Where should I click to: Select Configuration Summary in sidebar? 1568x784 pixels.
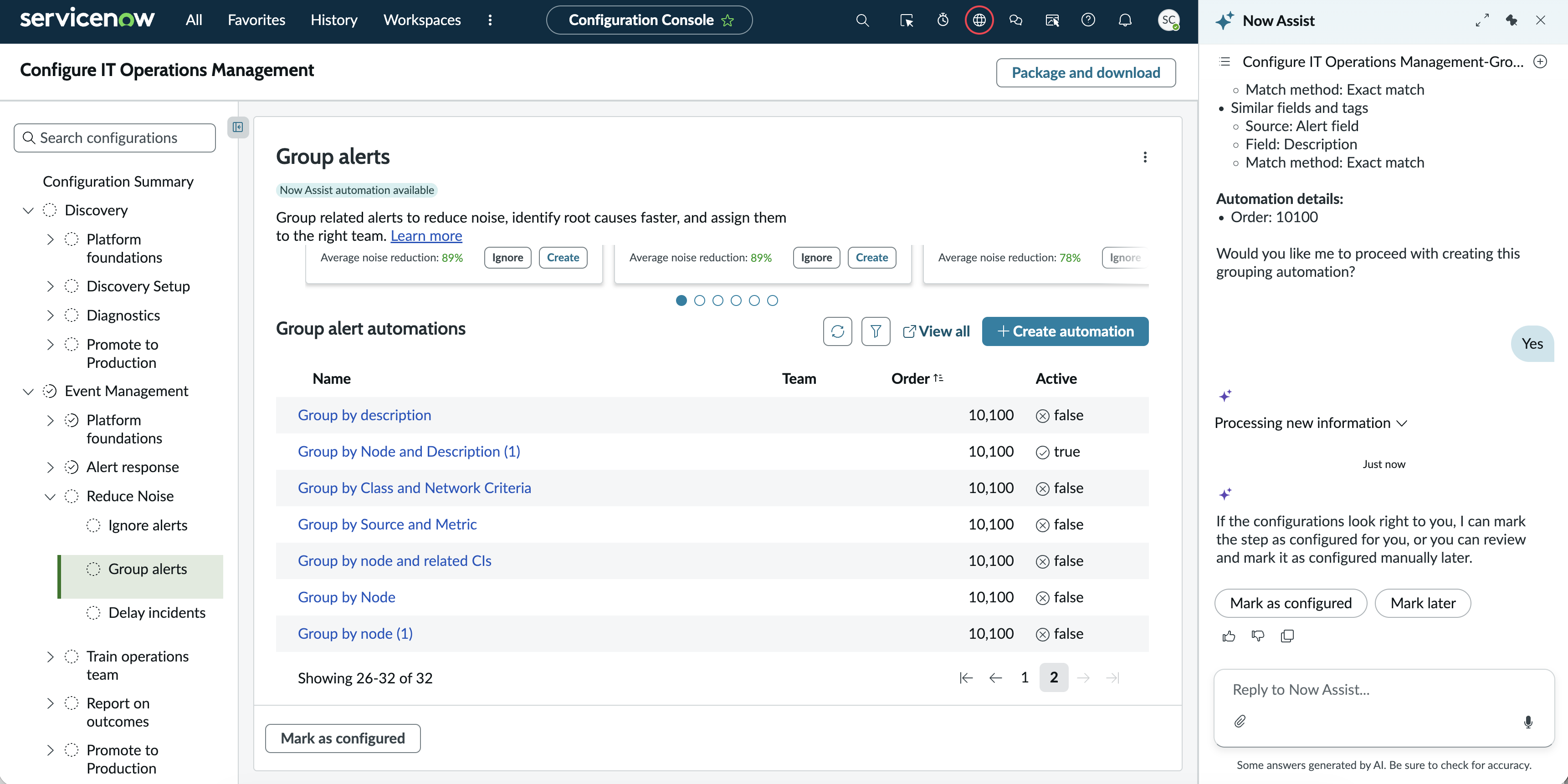(118, 181)
